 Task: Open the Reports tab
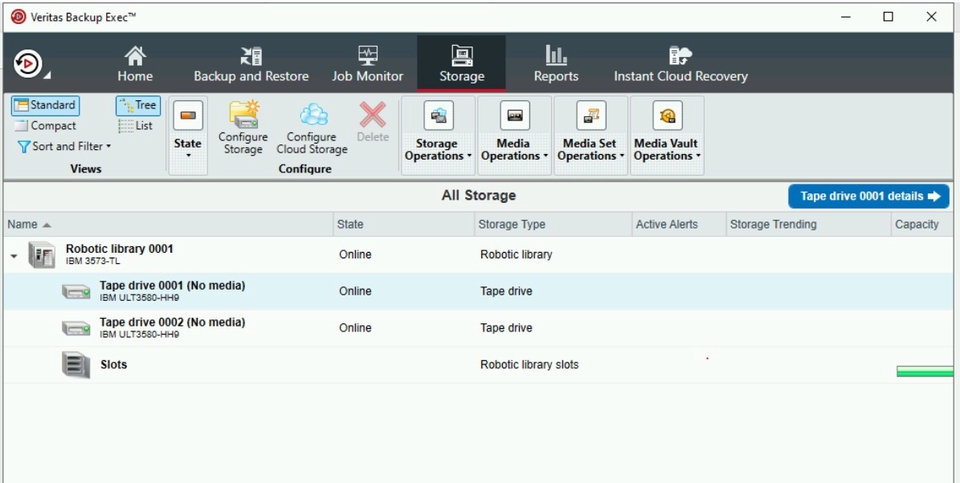pyautogui.click(x=556, y=64)
